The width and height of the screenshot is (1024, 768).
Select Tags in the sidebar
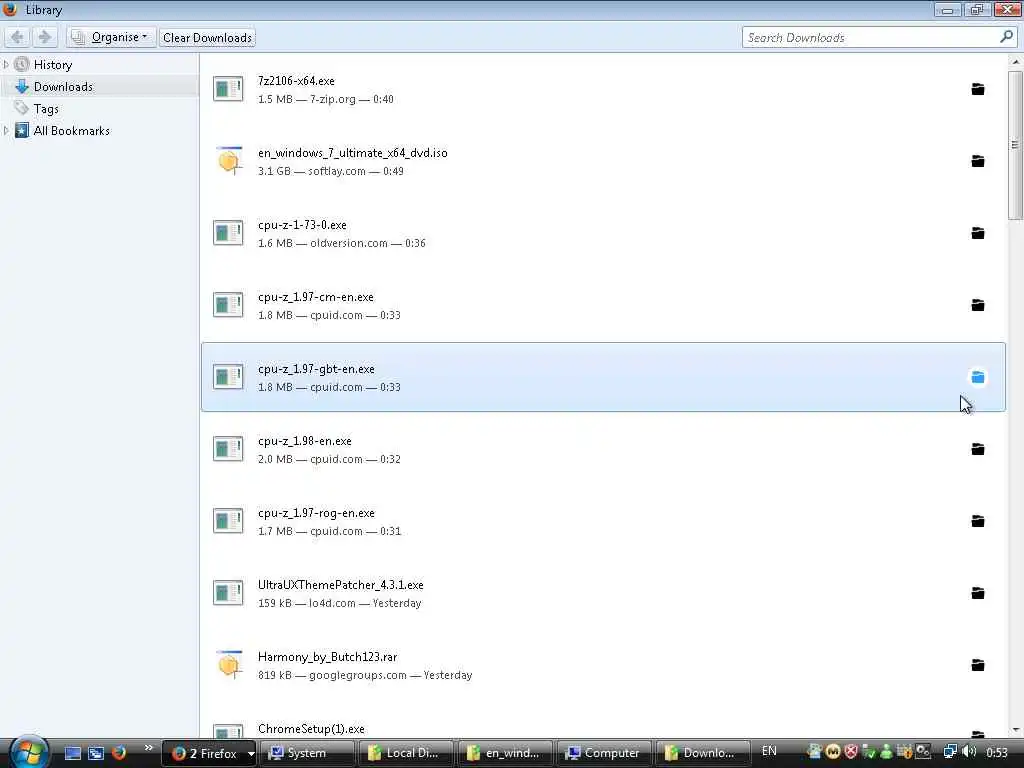point(46,109)
